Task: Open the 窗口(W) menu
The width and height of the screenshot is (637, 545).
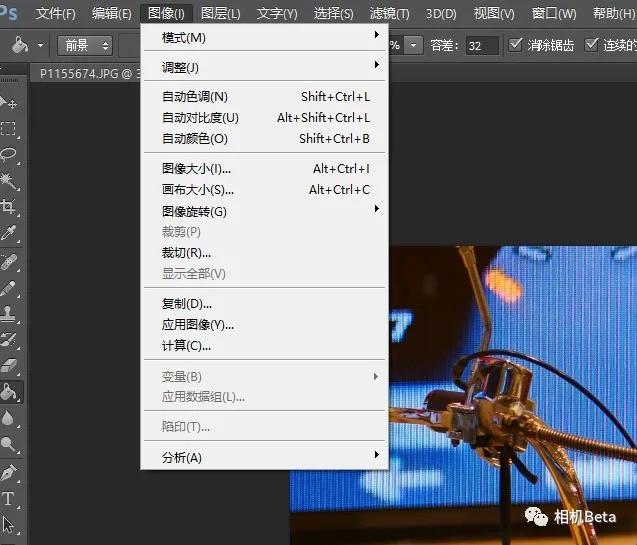Action: coord(554,13)
